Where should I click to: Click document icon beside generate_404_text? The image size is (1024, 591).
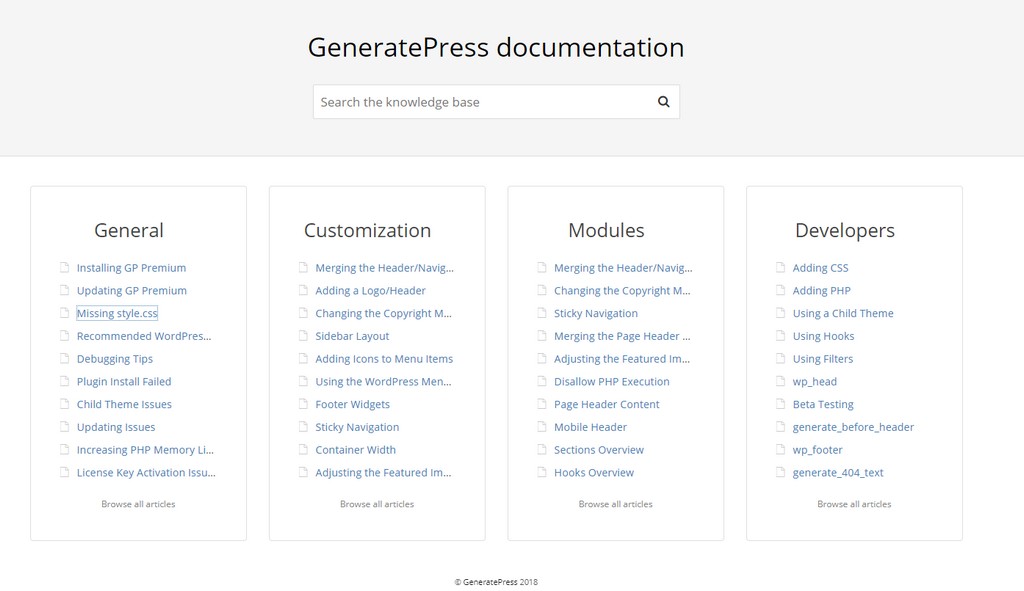pos(780,473)
